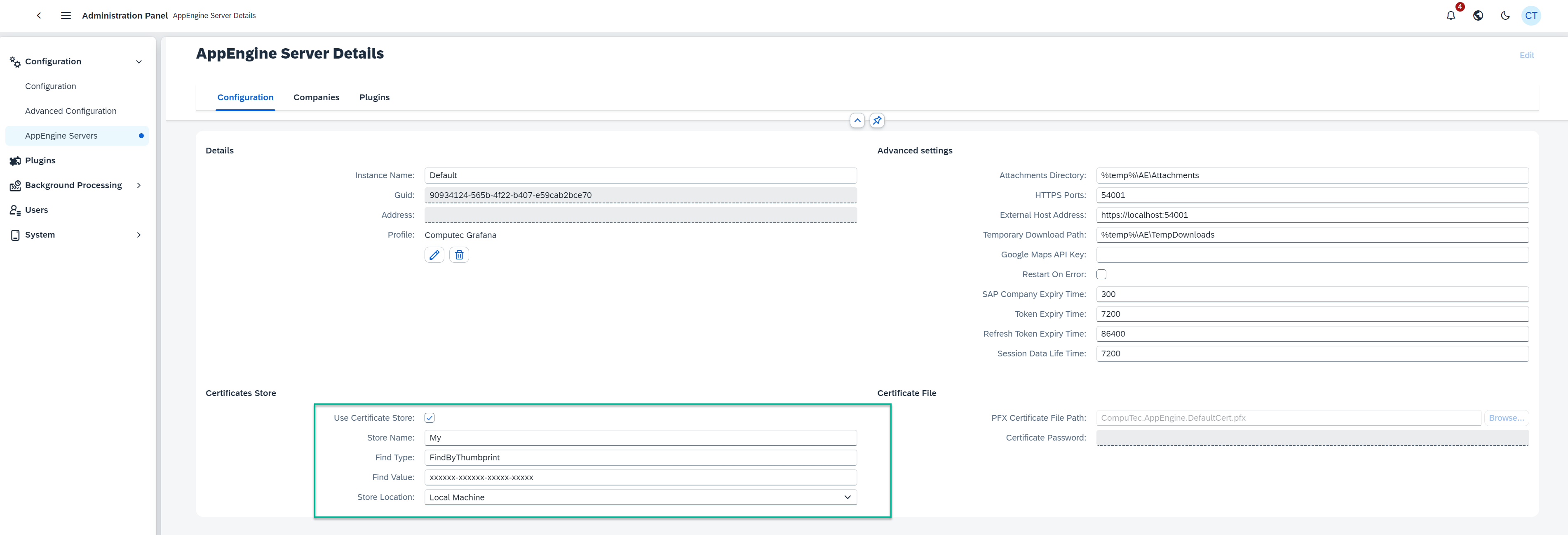Uncheck the Use Certificate Store checkbox
The image size is (1568, 535).
(430, 417)
